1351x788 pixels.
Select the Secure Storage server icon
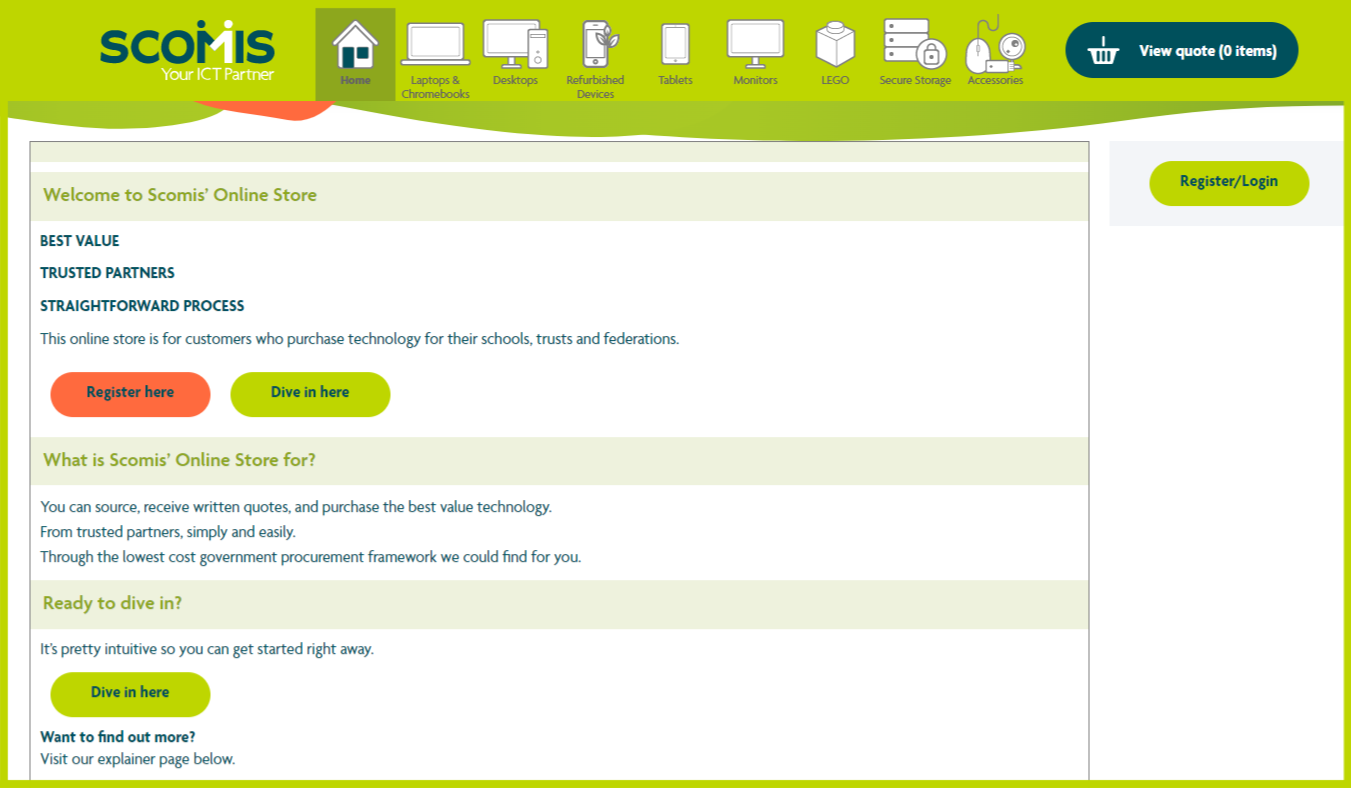915,44
